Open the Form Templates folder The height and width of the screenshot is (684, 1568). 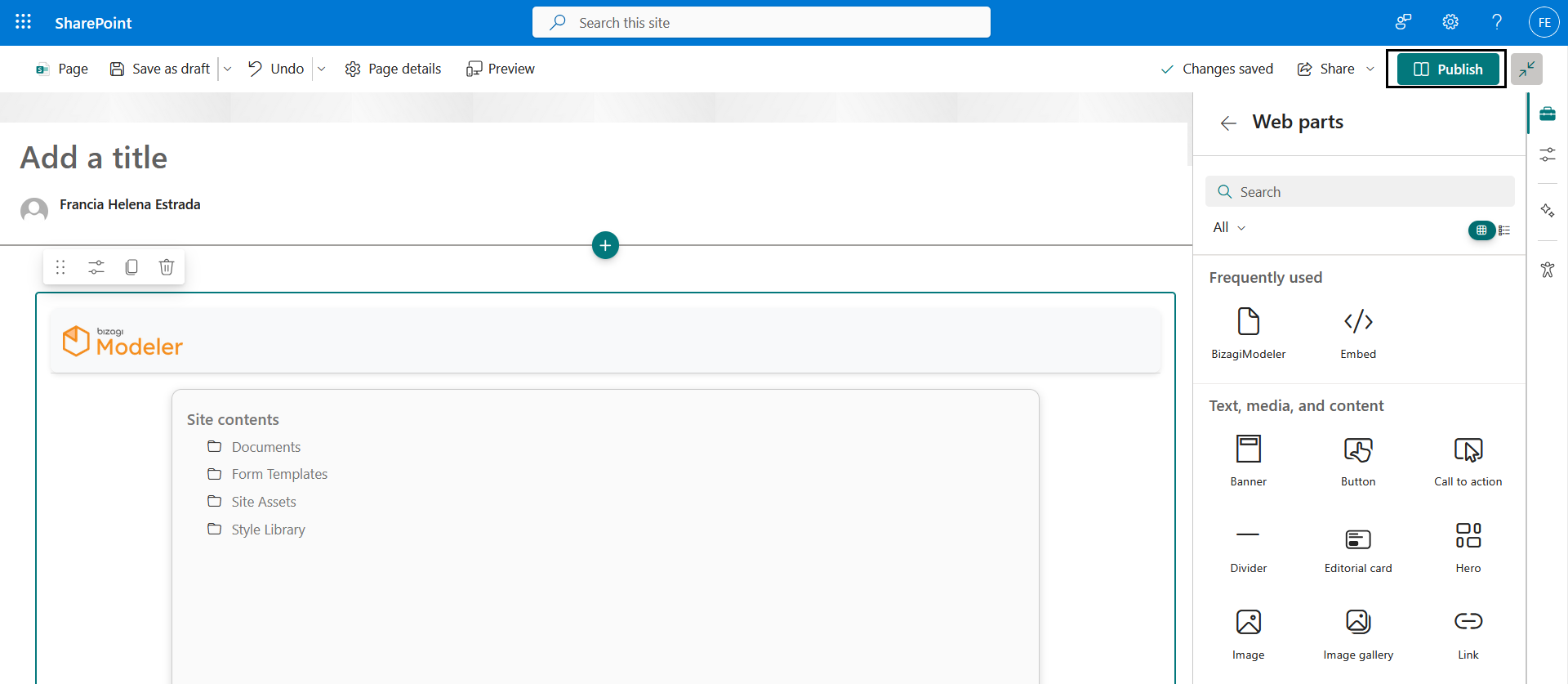(267, 474)
